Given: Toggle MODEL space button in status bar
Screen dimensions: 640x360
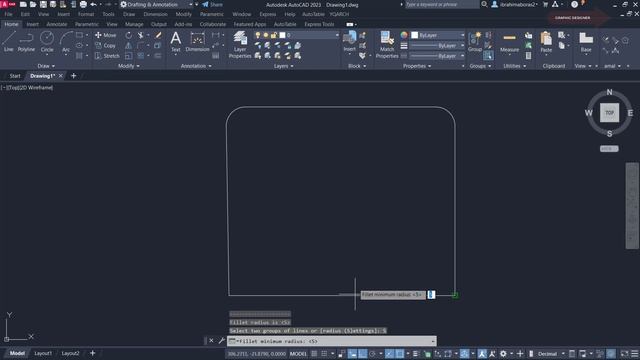Looking at the screenshot, I should pos(298,353).
